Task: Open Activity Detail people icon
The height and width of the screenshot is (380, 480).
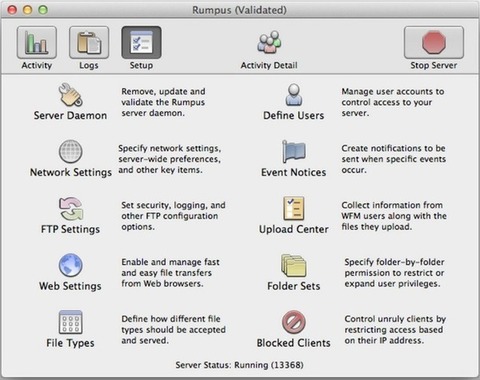Action: tap(269, 42)
